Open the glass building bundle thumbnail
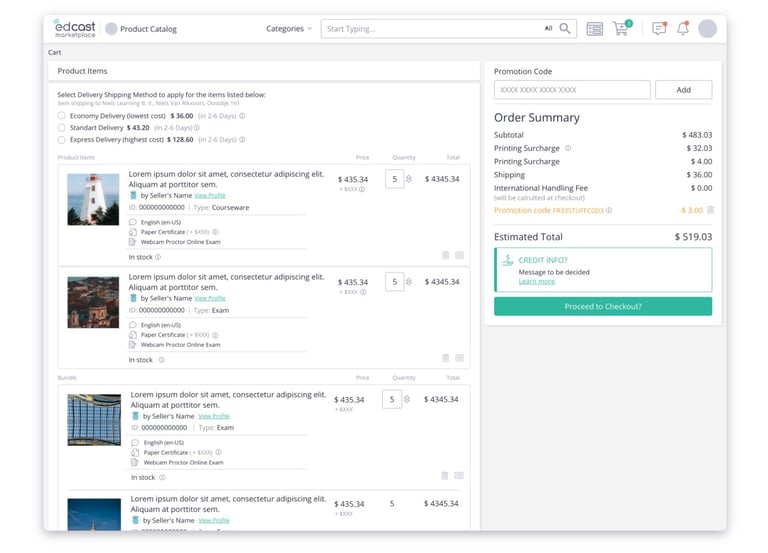The width and height of the screenshot is (768, 553). point(94,420)
